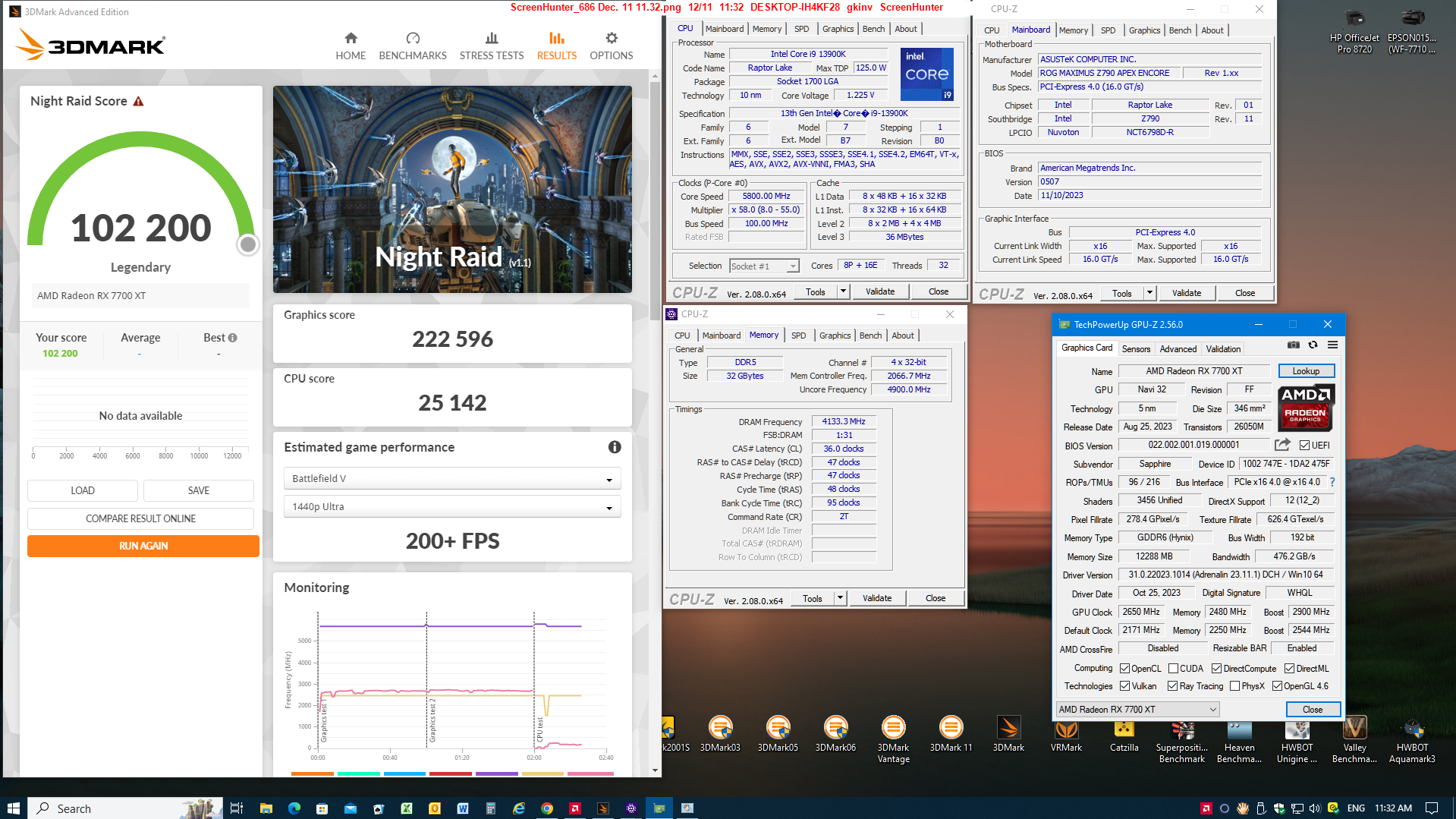Click Lookup button in GPU-Z

(1306, 371)
